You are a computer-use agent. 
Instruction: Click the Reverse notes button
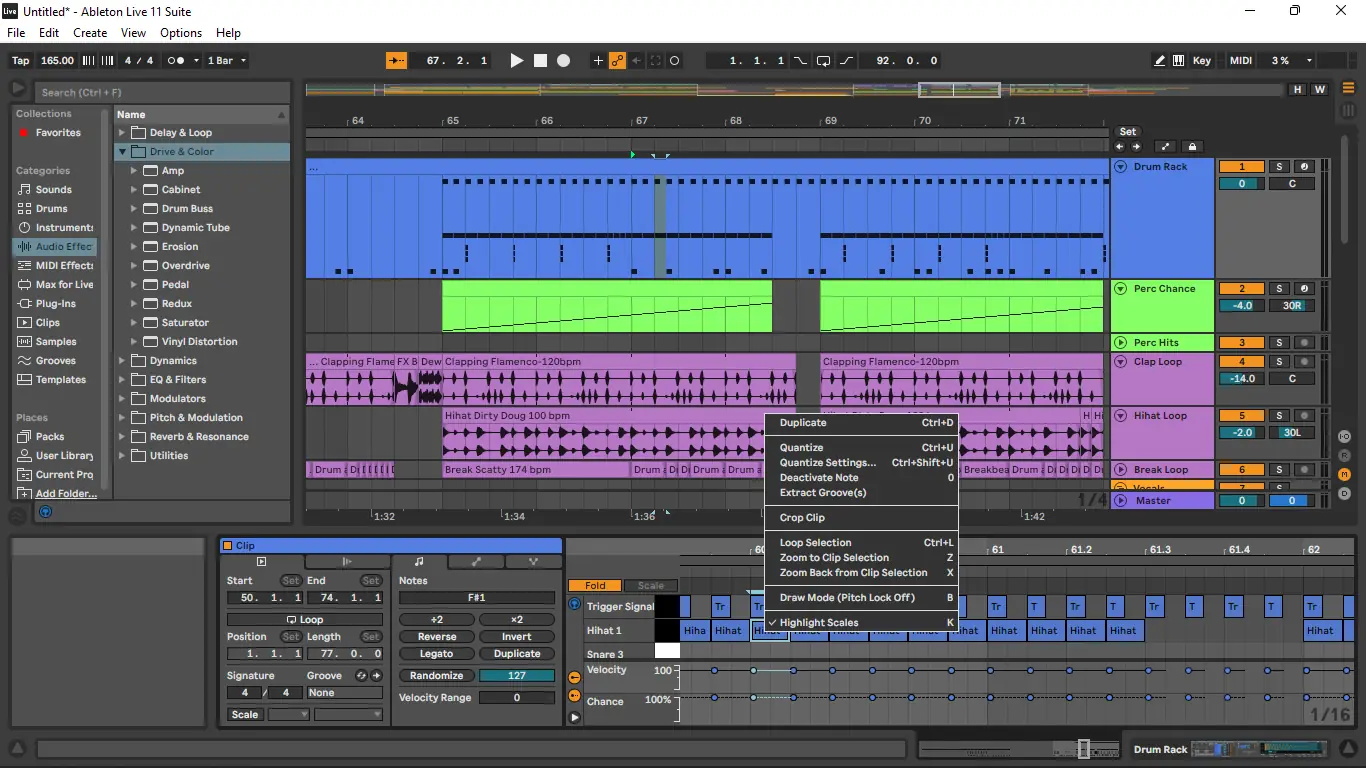(x=437, y=637)
